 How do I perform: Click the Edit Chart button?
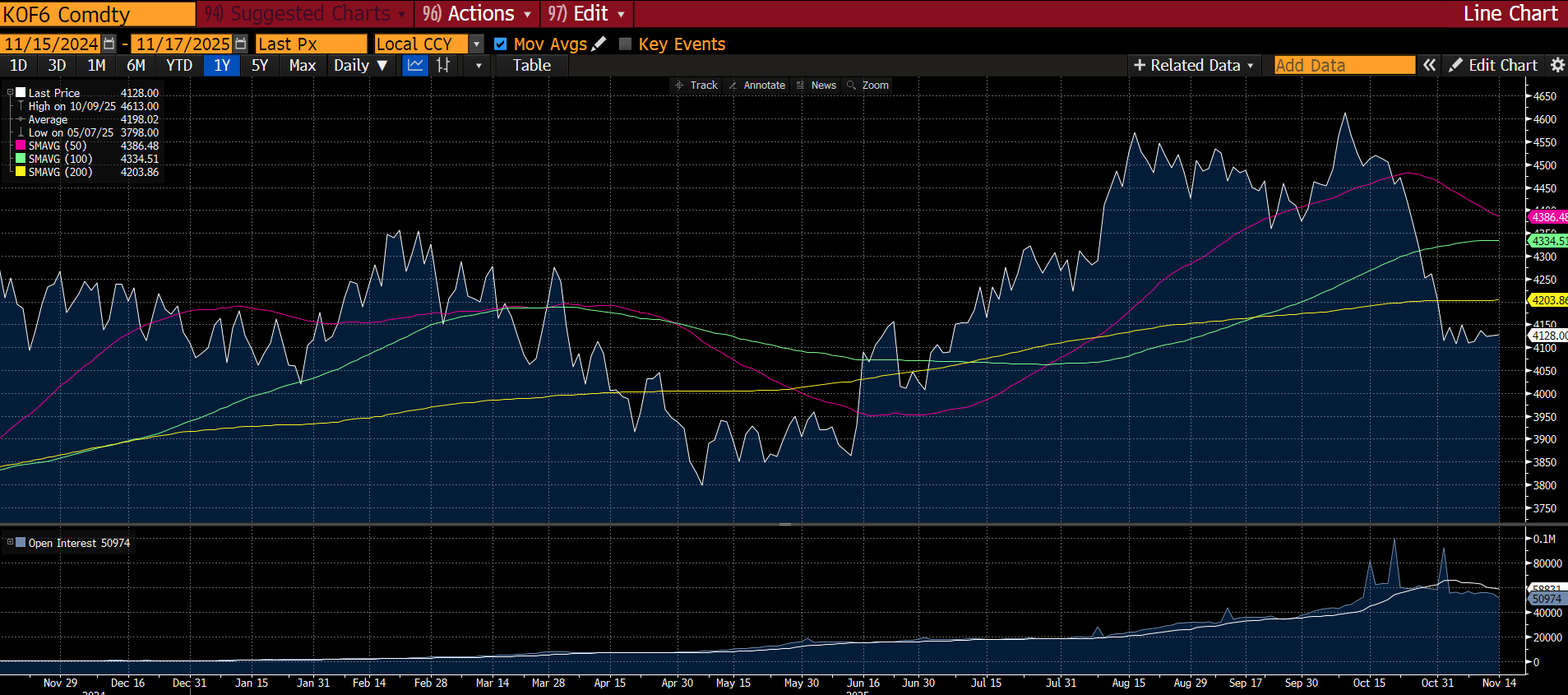pyautogui.click(x=1493, y=65)
